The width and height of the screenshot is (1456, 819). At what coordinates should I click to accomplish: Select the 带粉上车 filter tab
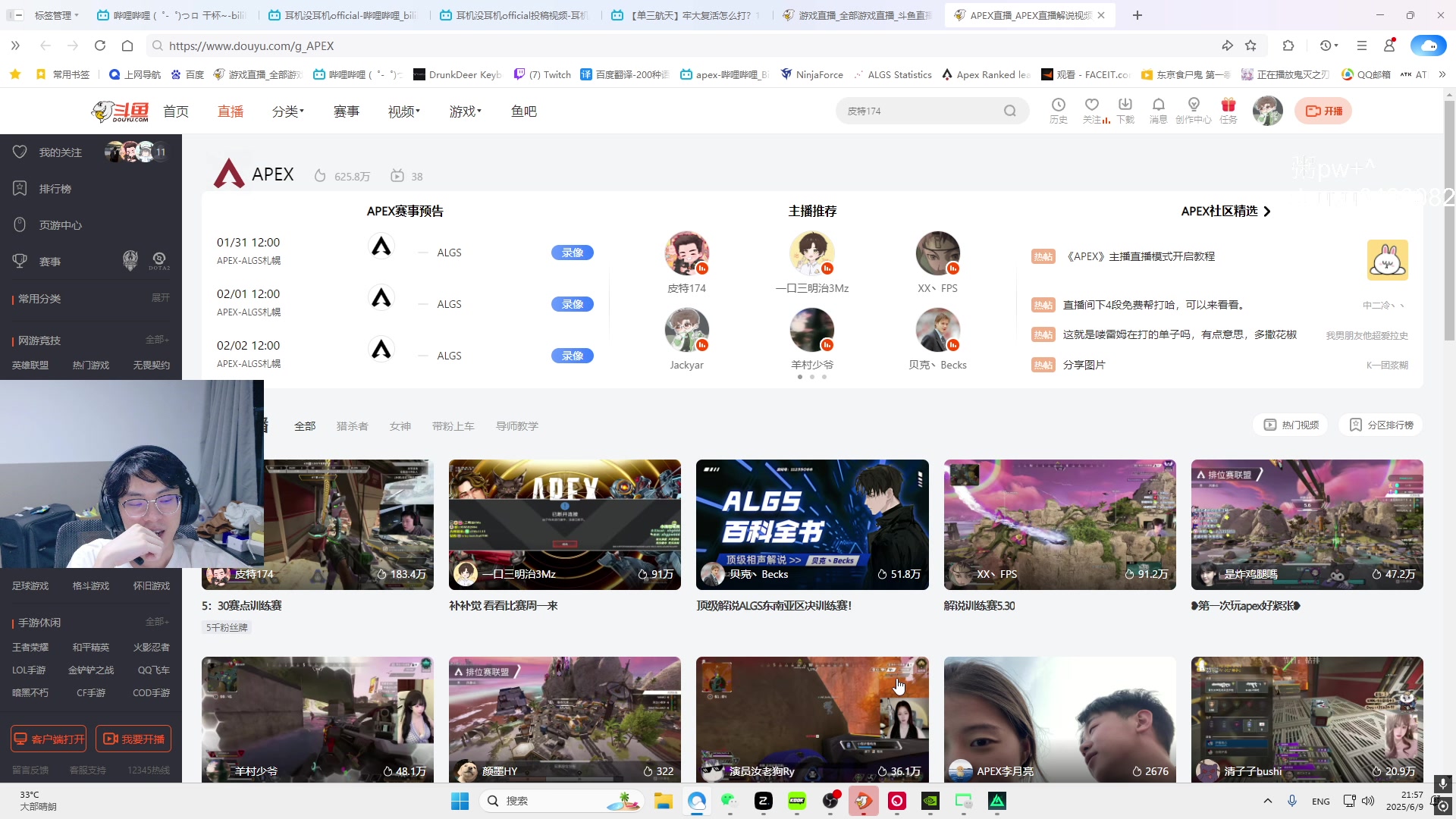pos(453,426)
